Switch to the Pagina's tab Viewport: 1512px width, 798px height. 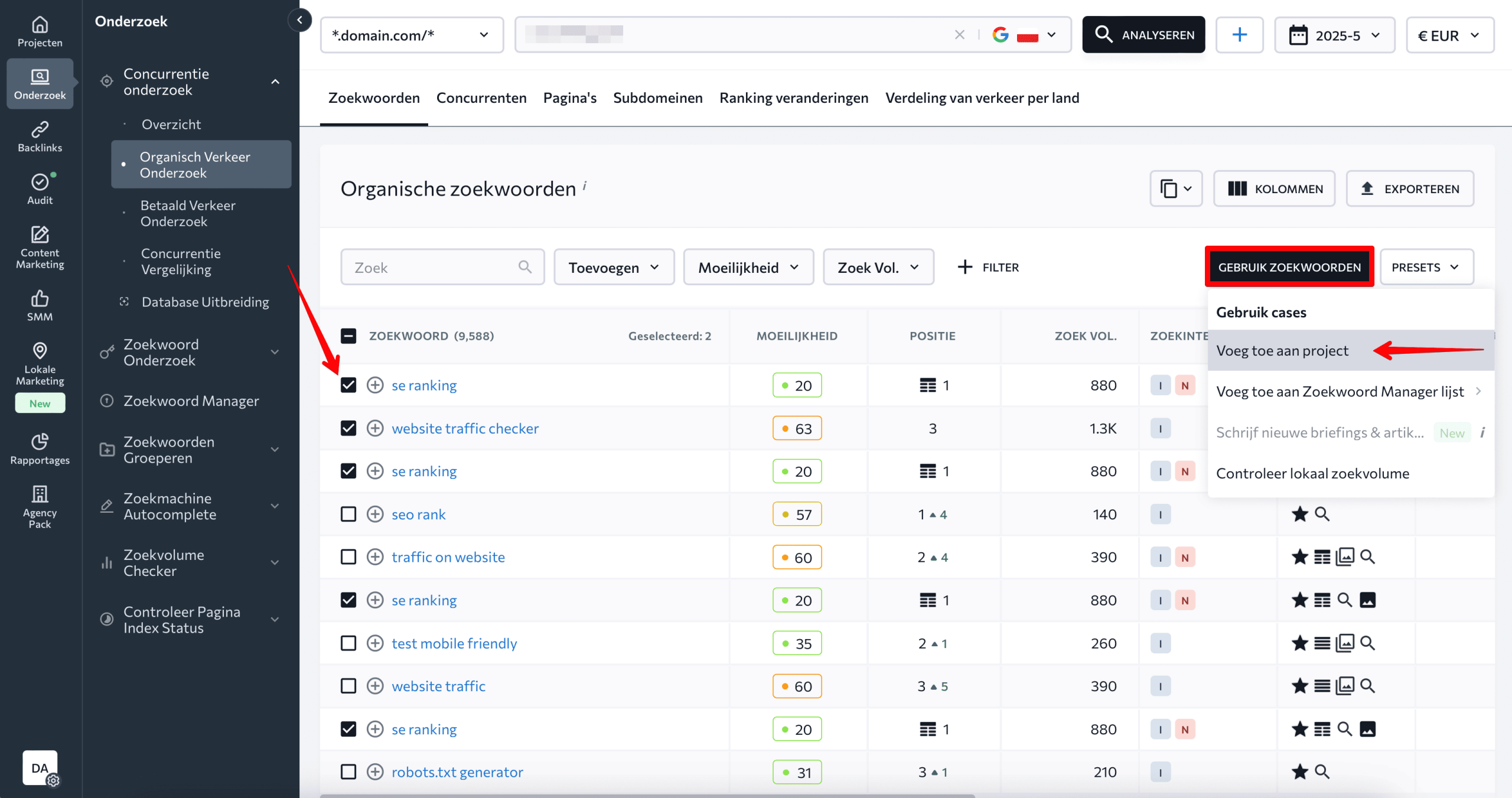570,98
